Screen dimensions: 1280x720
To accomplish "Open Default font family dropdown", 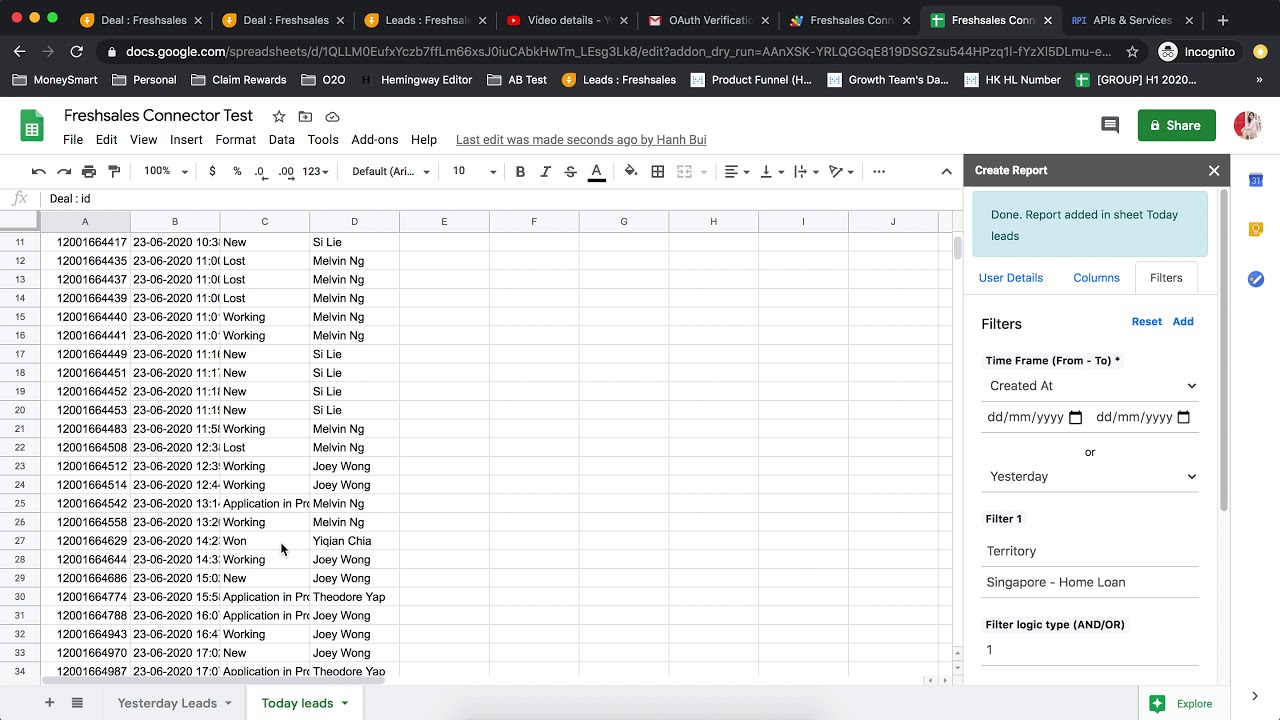I will pos(391,172).
